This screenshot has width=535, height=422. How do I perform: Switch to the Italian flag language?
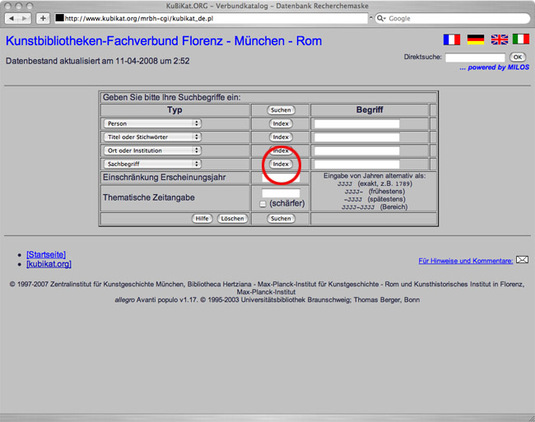521,39
